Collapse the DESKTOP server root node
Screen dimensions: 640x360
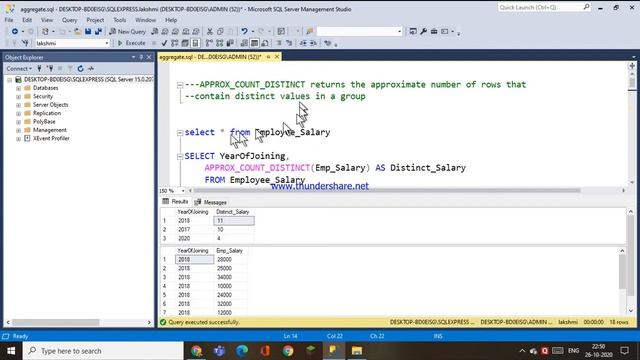tap(9, 80)
